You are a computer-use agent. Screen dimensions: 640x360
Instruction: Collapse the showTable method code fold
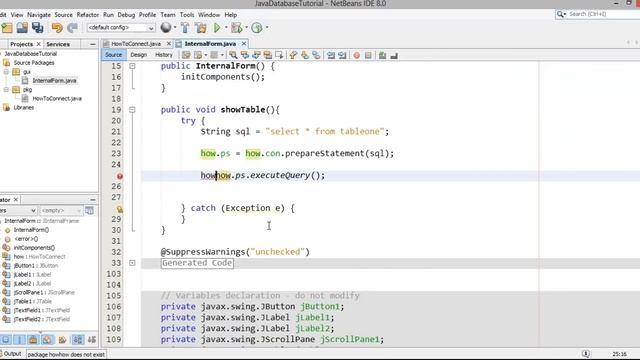point(132,110)
